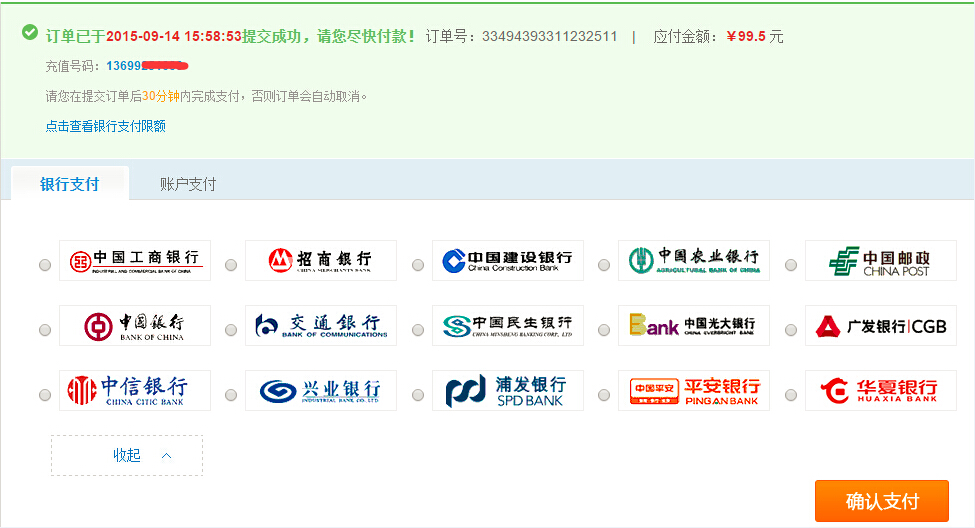The image size is (975, 528).
Task: Select the Agricultural Bank radio button
Action: (x=604, y=265)
